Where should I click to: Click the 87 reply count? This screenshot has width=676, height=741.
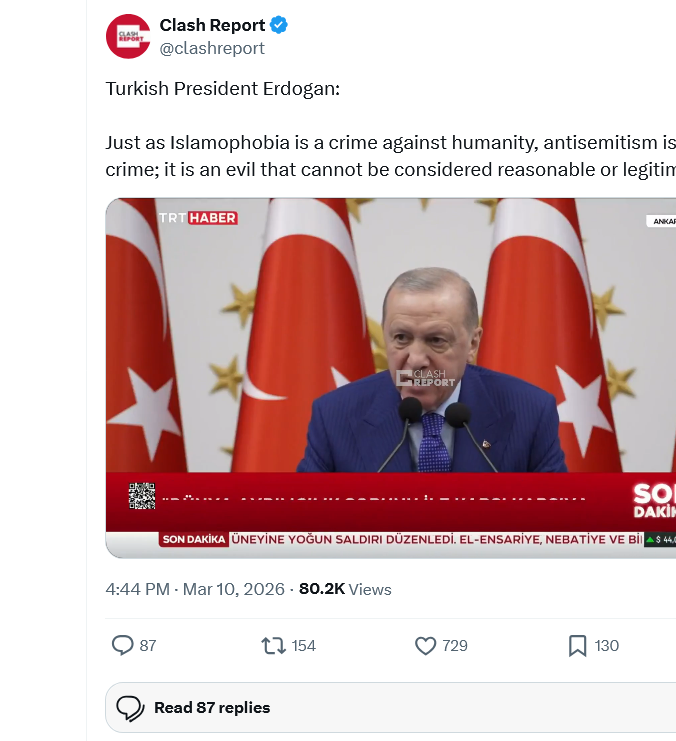[x=148, y=646]
